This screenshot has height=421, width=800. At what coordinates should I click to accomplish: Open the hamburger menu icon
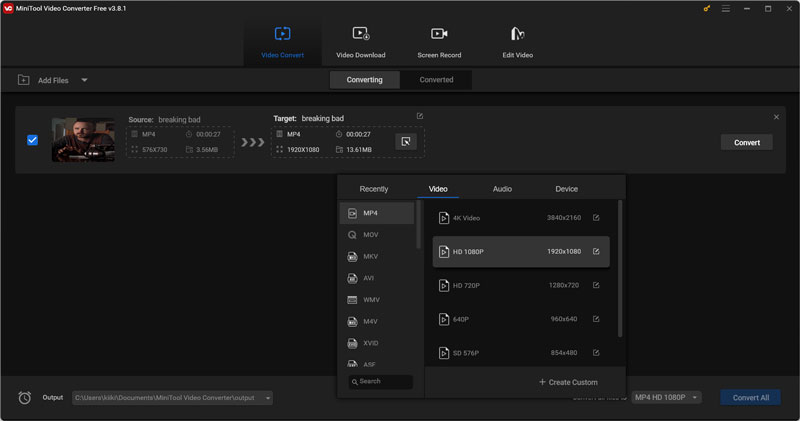(726, 9)
